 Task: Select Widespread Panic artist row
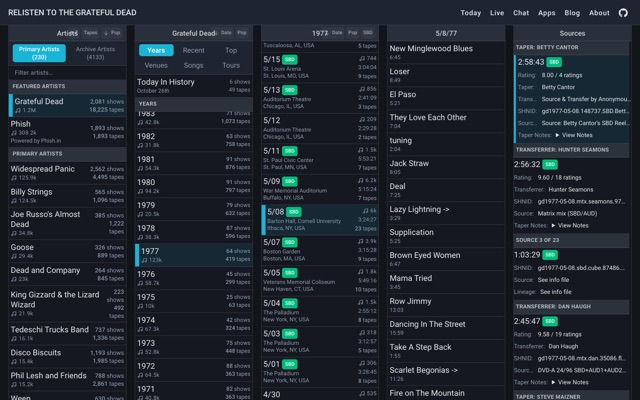(x=67, y=173)
